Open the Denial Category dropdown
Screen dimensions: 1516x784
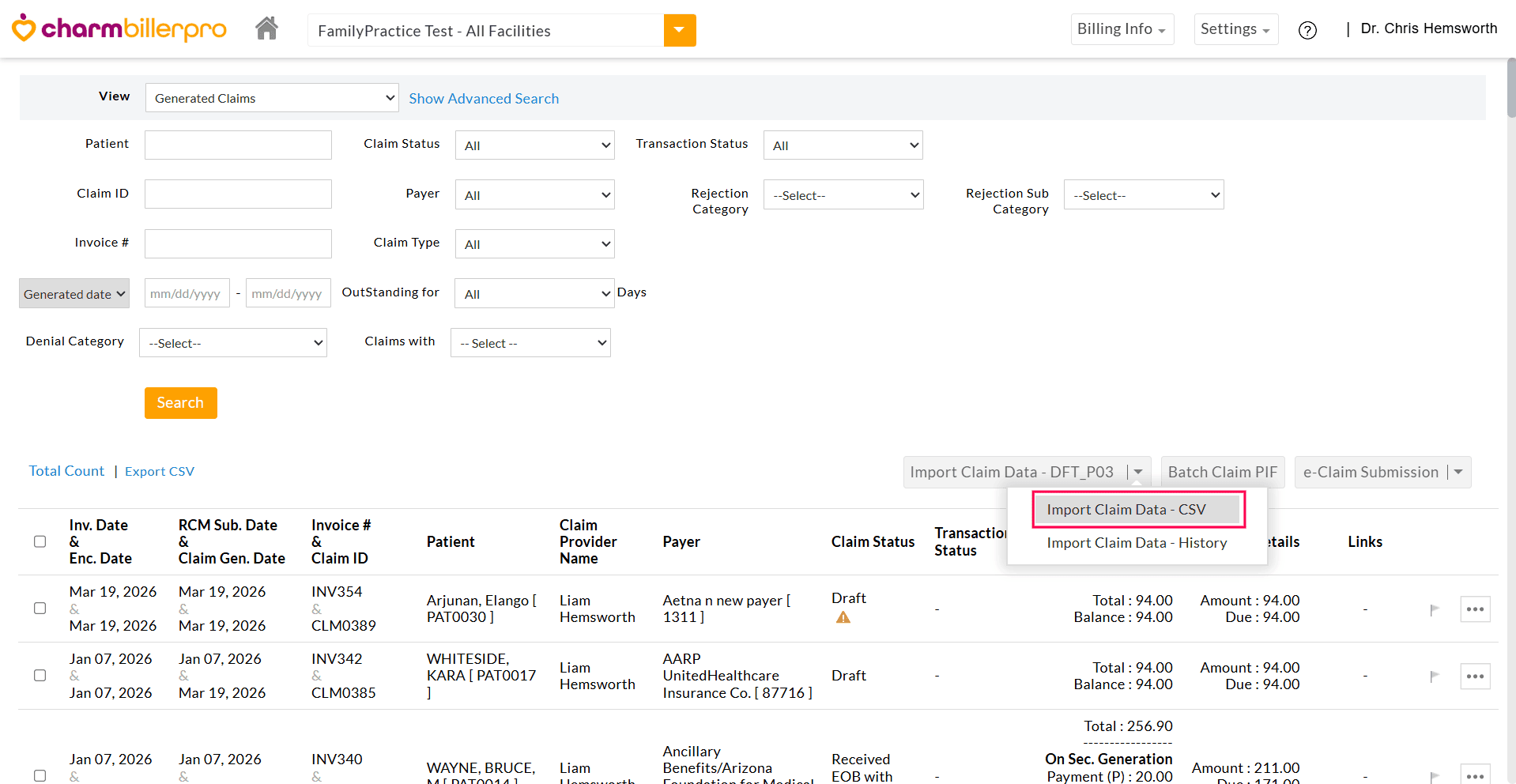(233, 343)
